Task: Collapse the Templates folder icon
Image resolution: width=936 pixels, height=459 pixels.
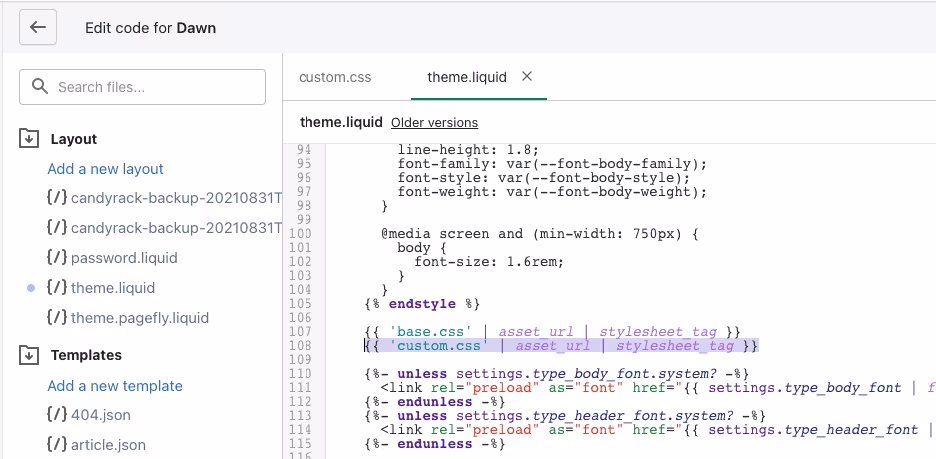Action: tap(28, 355)
